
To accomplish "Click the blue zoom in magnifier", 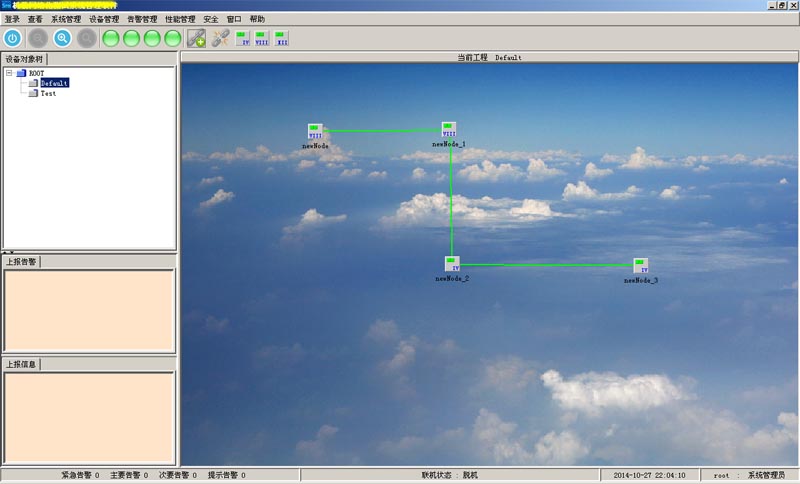I will pyautogui.click(x=62, y=38).
